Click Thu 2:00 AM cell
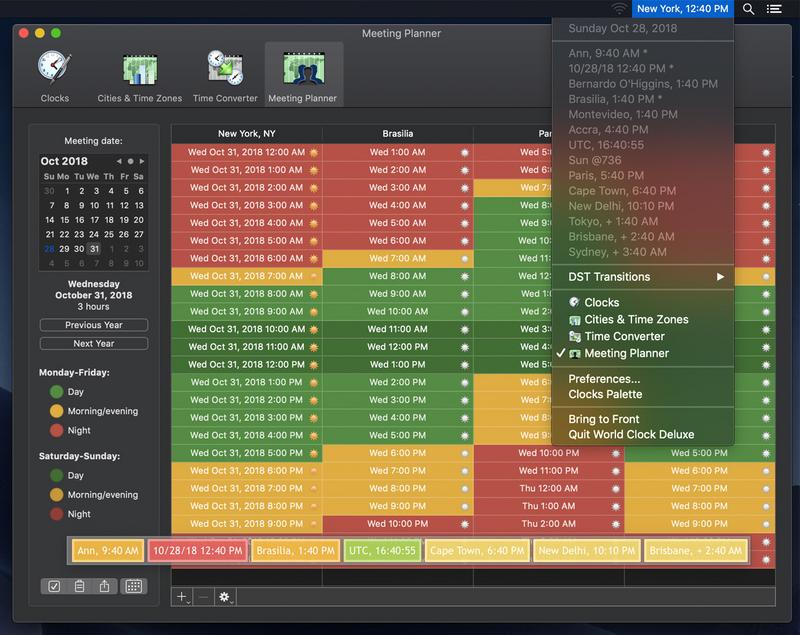This screenshot has height=635, width=800. [549, 524]
